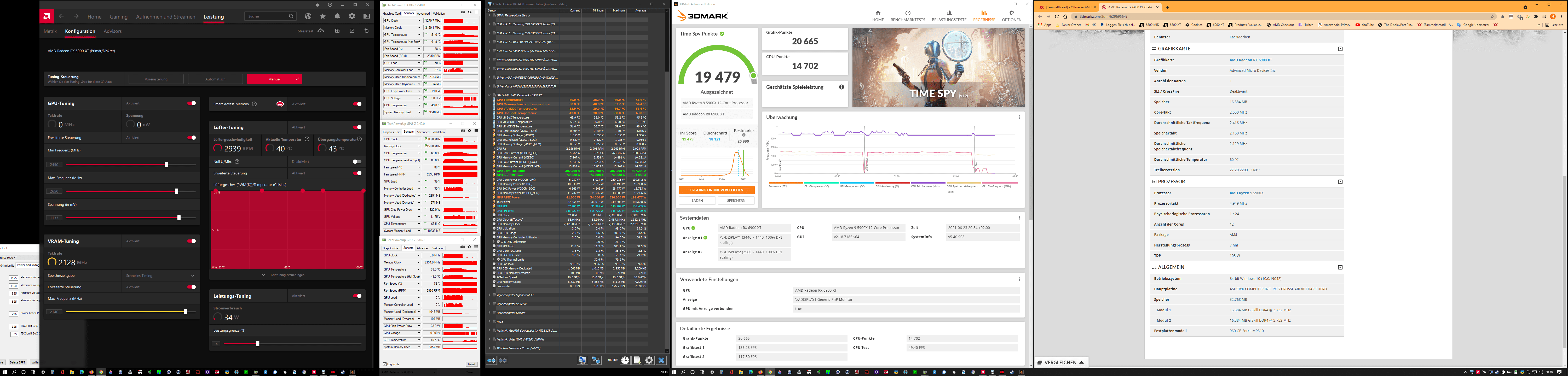Open the Metrik sub-tab
The width and height of the screenshot is (1568, 376).
coord(50,31)
